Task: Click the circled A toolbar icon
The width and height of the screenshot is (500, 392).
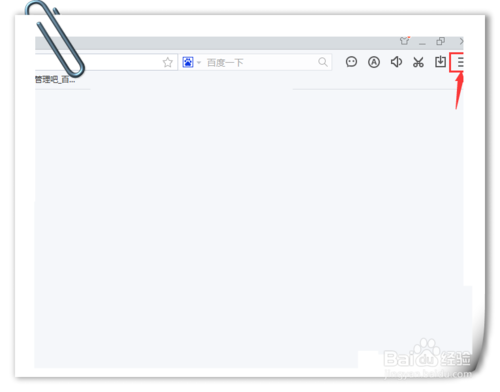Action: [374, 62]
